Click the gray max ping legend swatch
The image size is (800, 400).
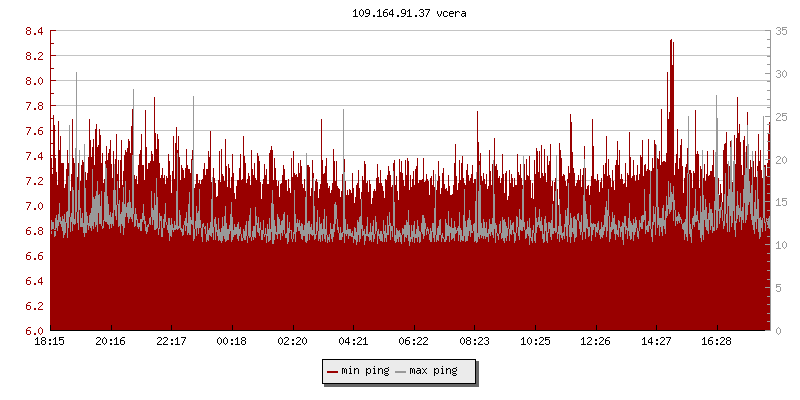pos(400,371)
